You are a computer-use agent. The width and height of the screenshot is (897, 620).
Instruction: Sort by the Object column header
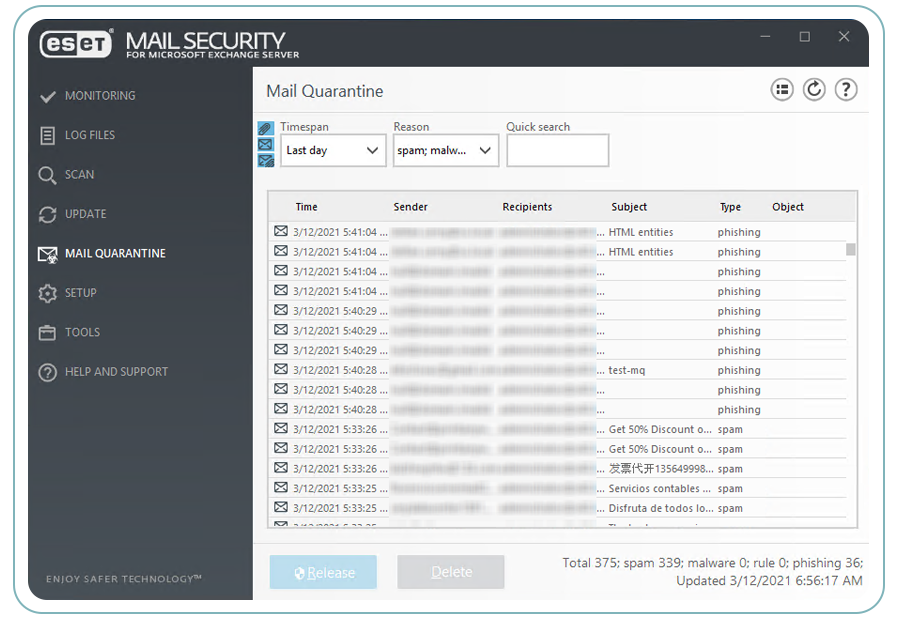point(788,207)
